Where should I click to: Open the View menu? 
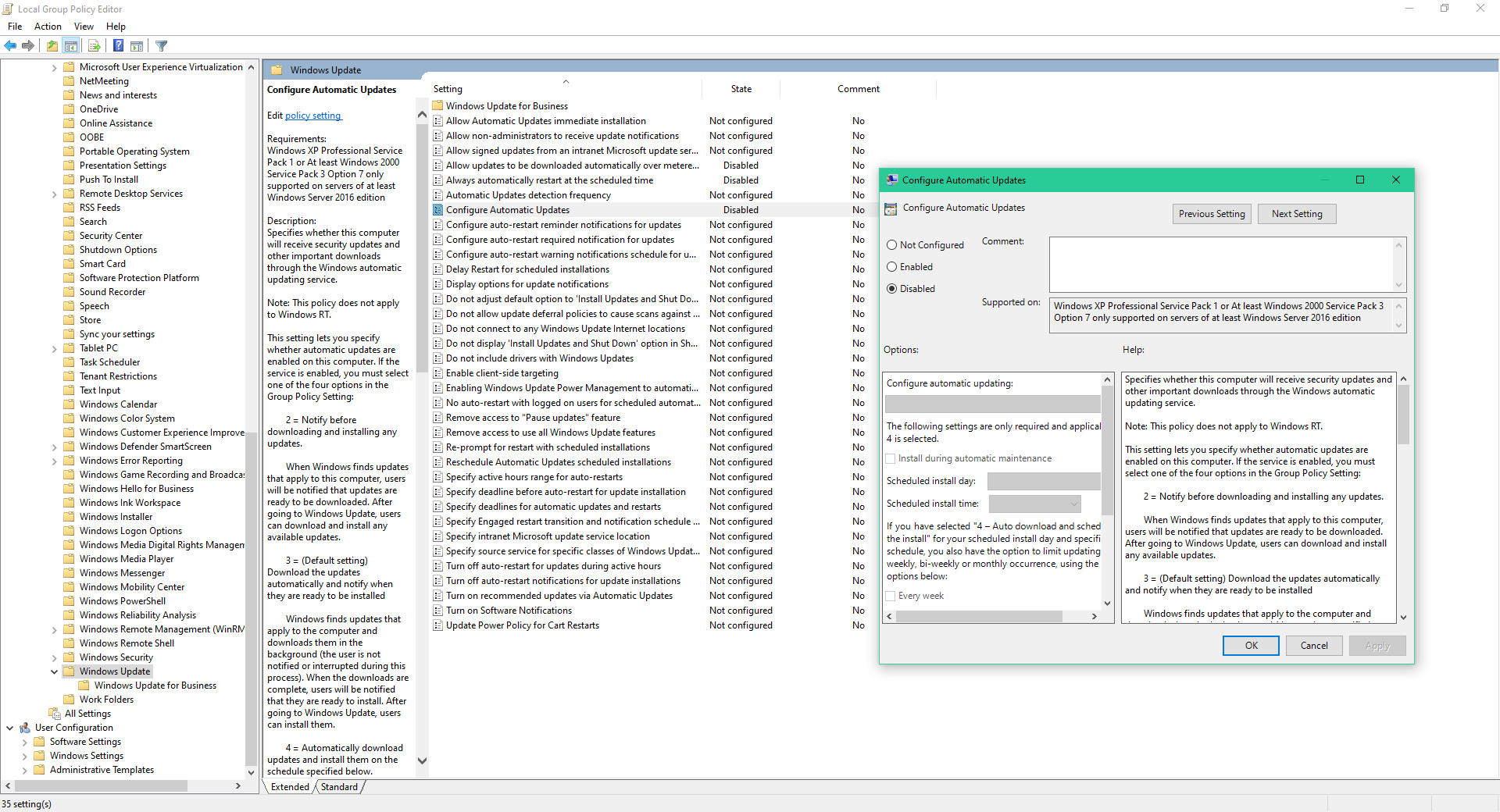[84, 27]
